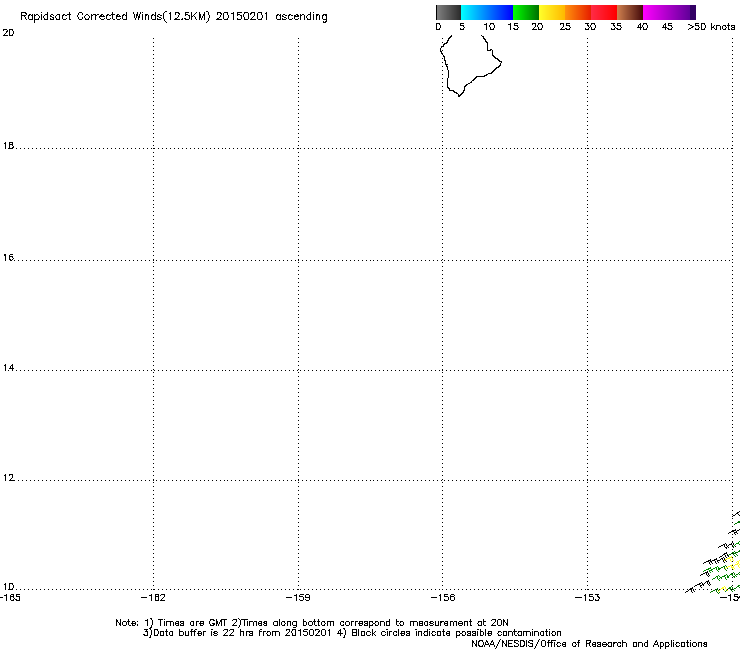Click the longitude label '-162'

pyautogui.click(x=153, y=598)
